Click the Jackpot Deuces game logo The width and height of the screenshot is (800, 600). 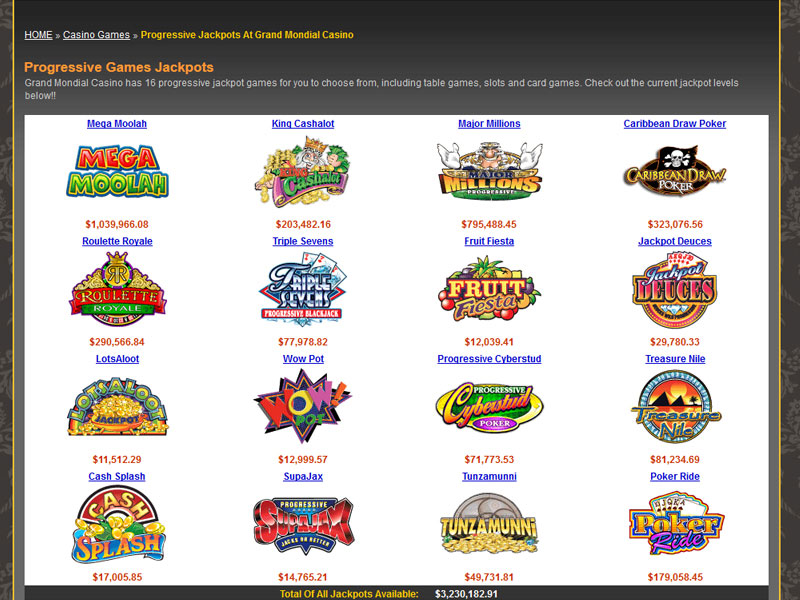tap(675, 289)
